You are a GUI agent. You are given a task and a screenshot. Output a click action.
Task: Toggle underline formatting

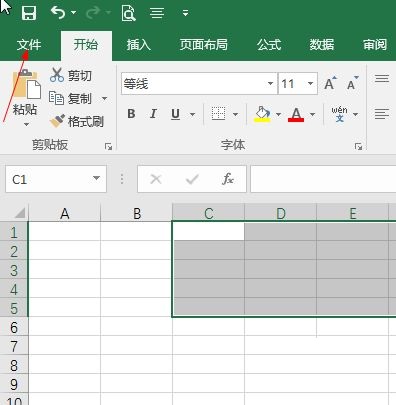(x=175, y=114)
